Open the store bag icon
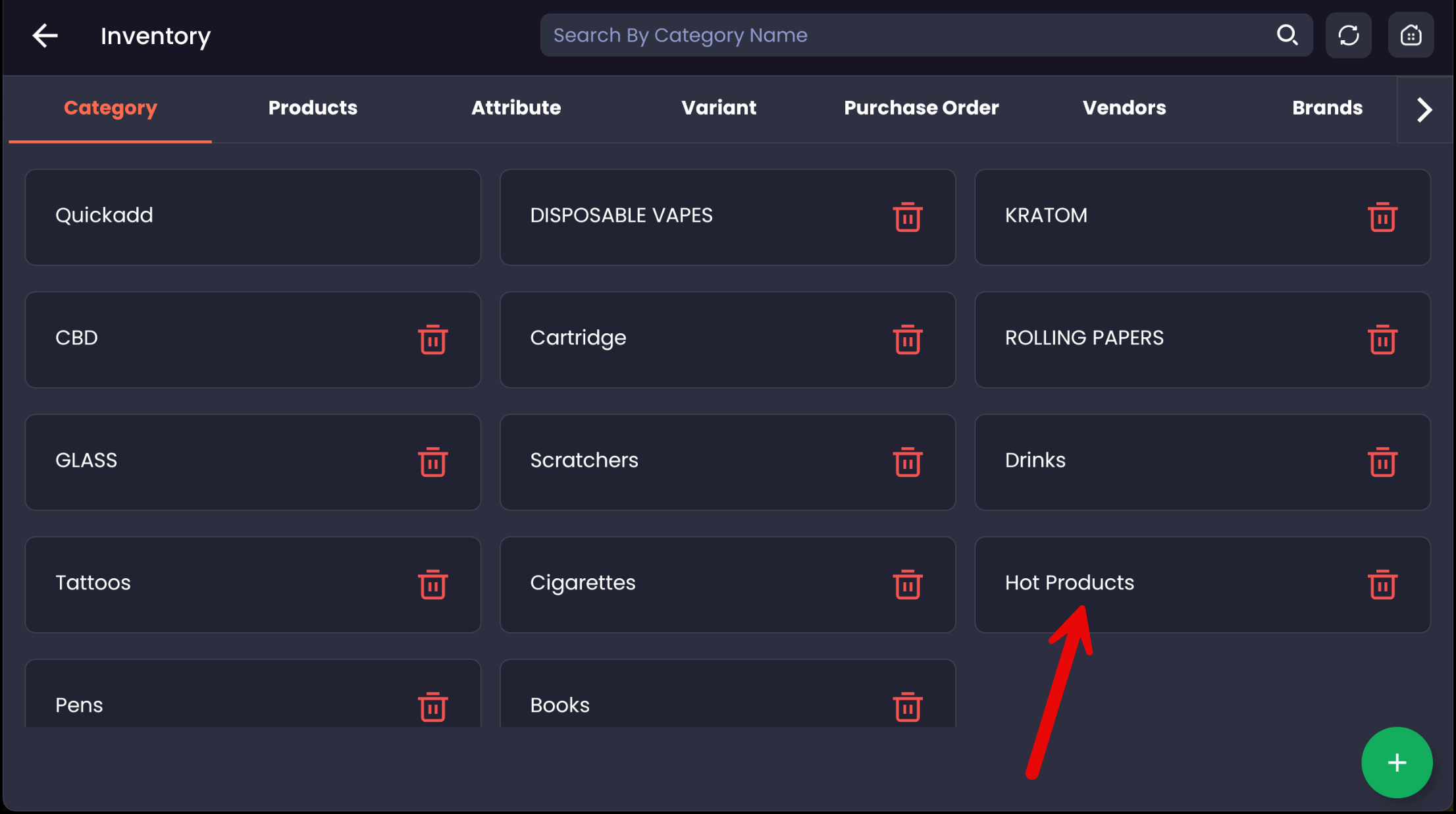1456x814 pixels. (x=1410, y=35)
